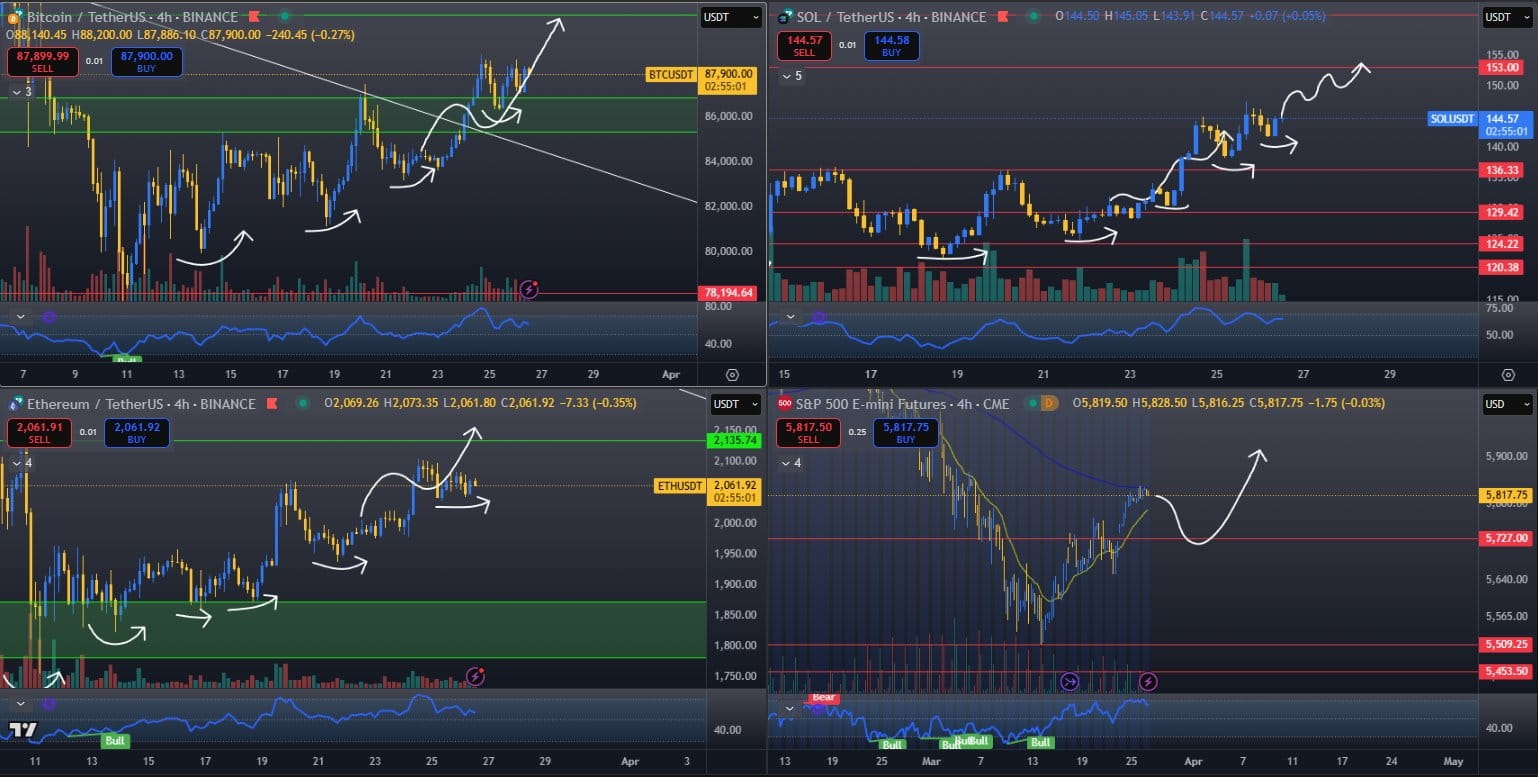
Task: Expand the 5 indicators legend on SOL chart
Action: coord(792,76)
